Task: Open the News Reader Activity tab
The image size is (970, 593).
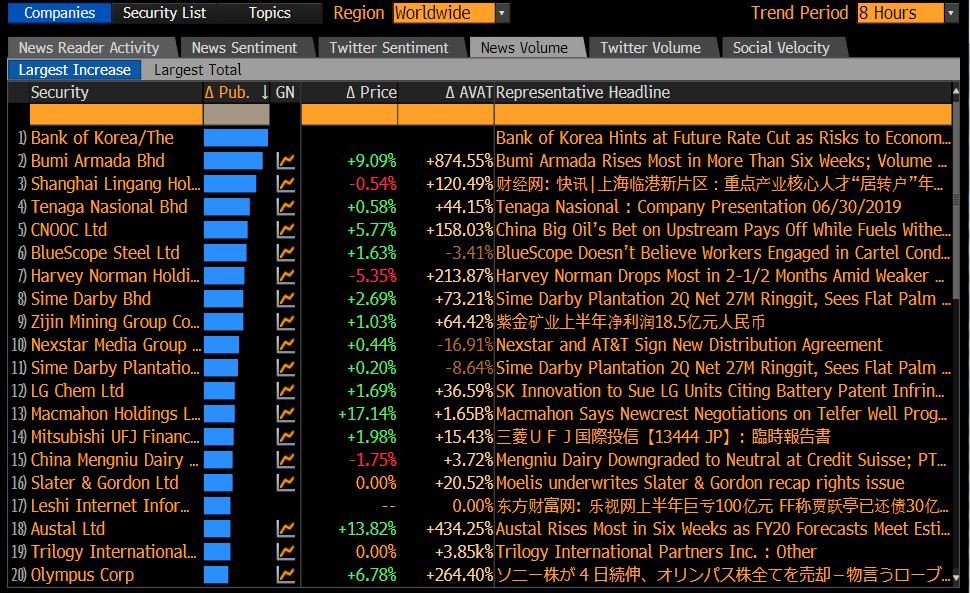Action: tap(89, 48)
